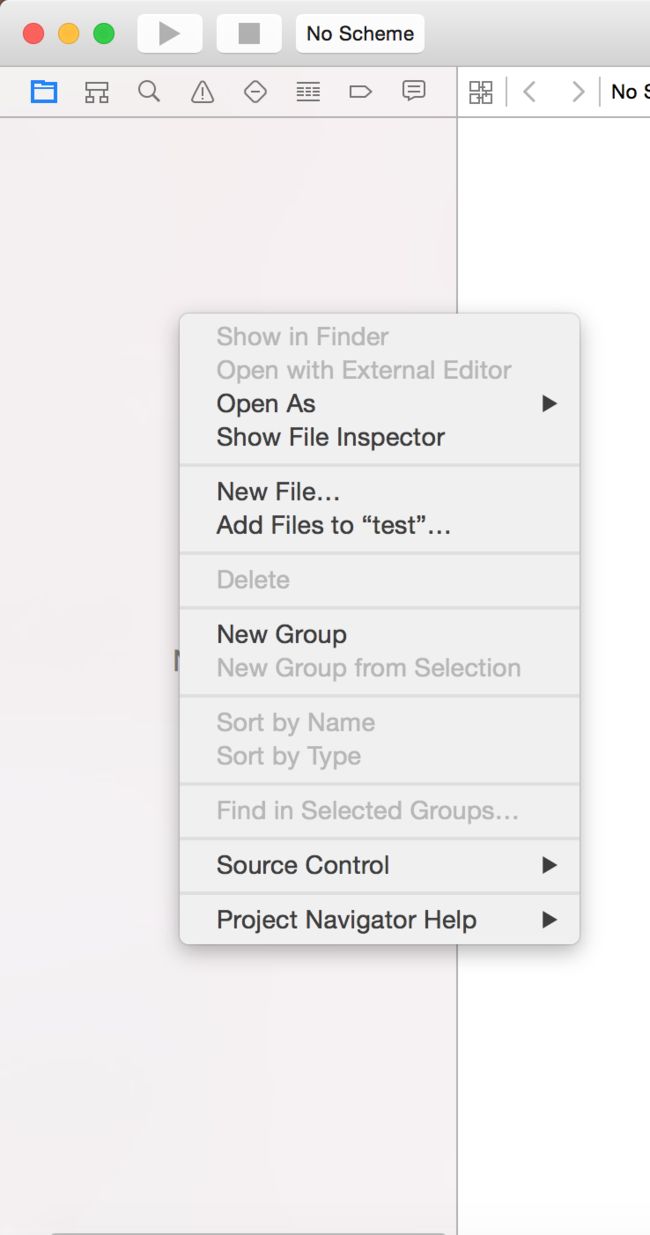Show the Debug navigator lines icon
This screenshot has width=650, height=1235.
click(x=308, y=92)
